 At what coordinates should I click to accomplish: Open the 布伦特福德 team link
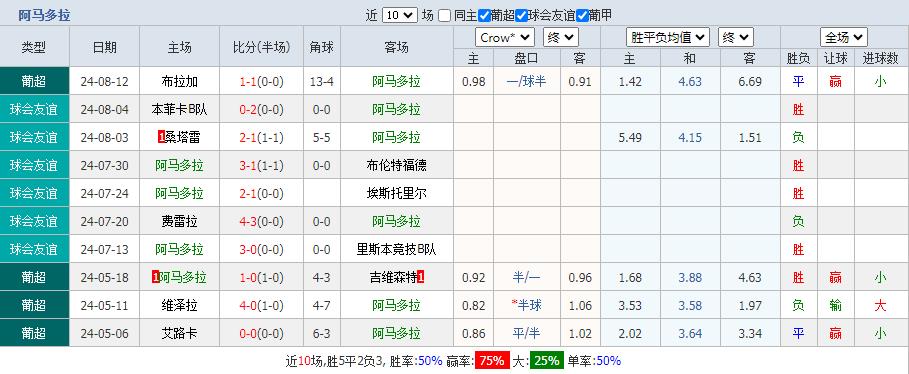[x=397, y=165]
